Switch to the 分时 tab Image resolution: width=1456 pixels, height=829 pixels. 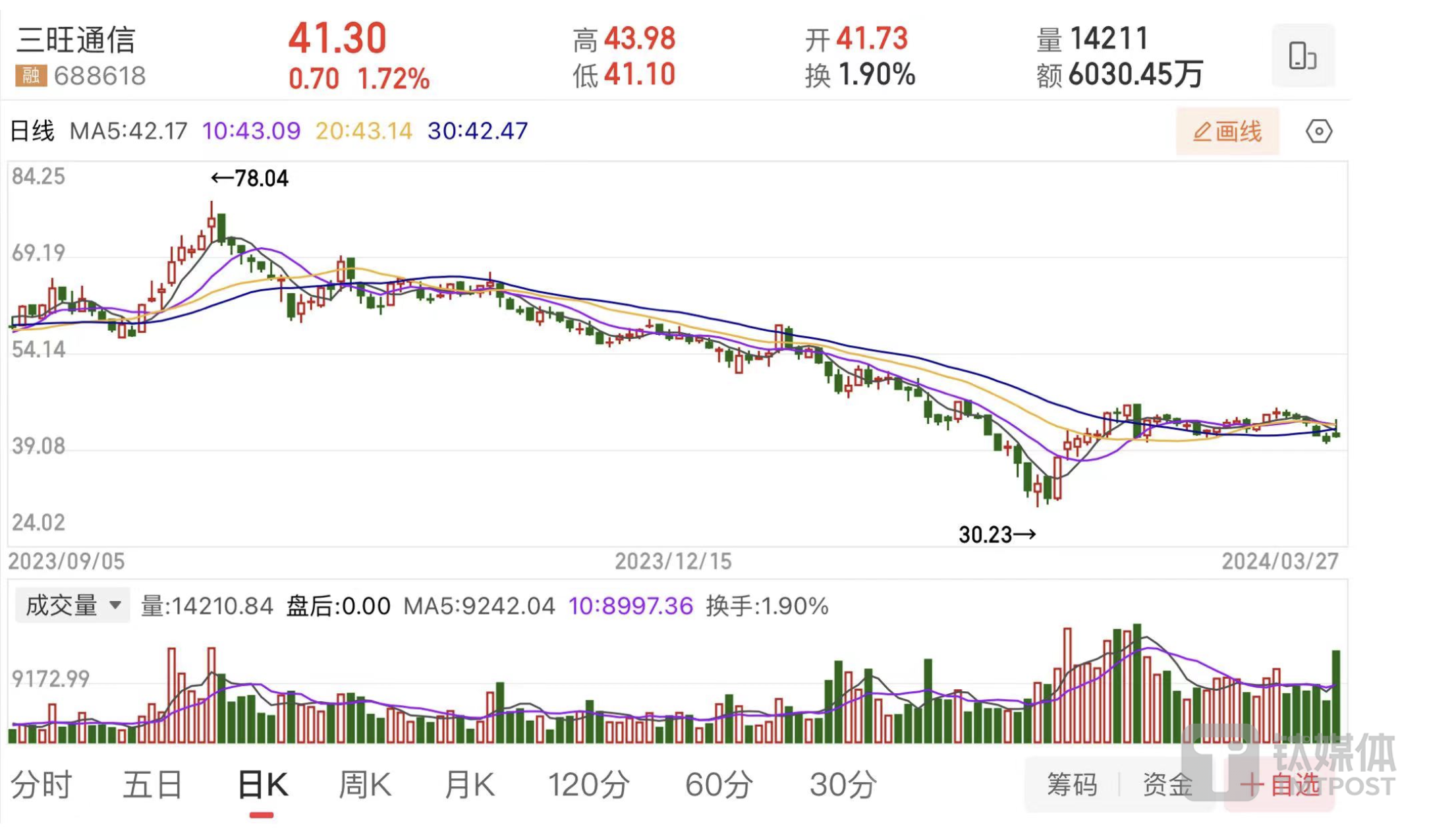[x=42, y=784]
